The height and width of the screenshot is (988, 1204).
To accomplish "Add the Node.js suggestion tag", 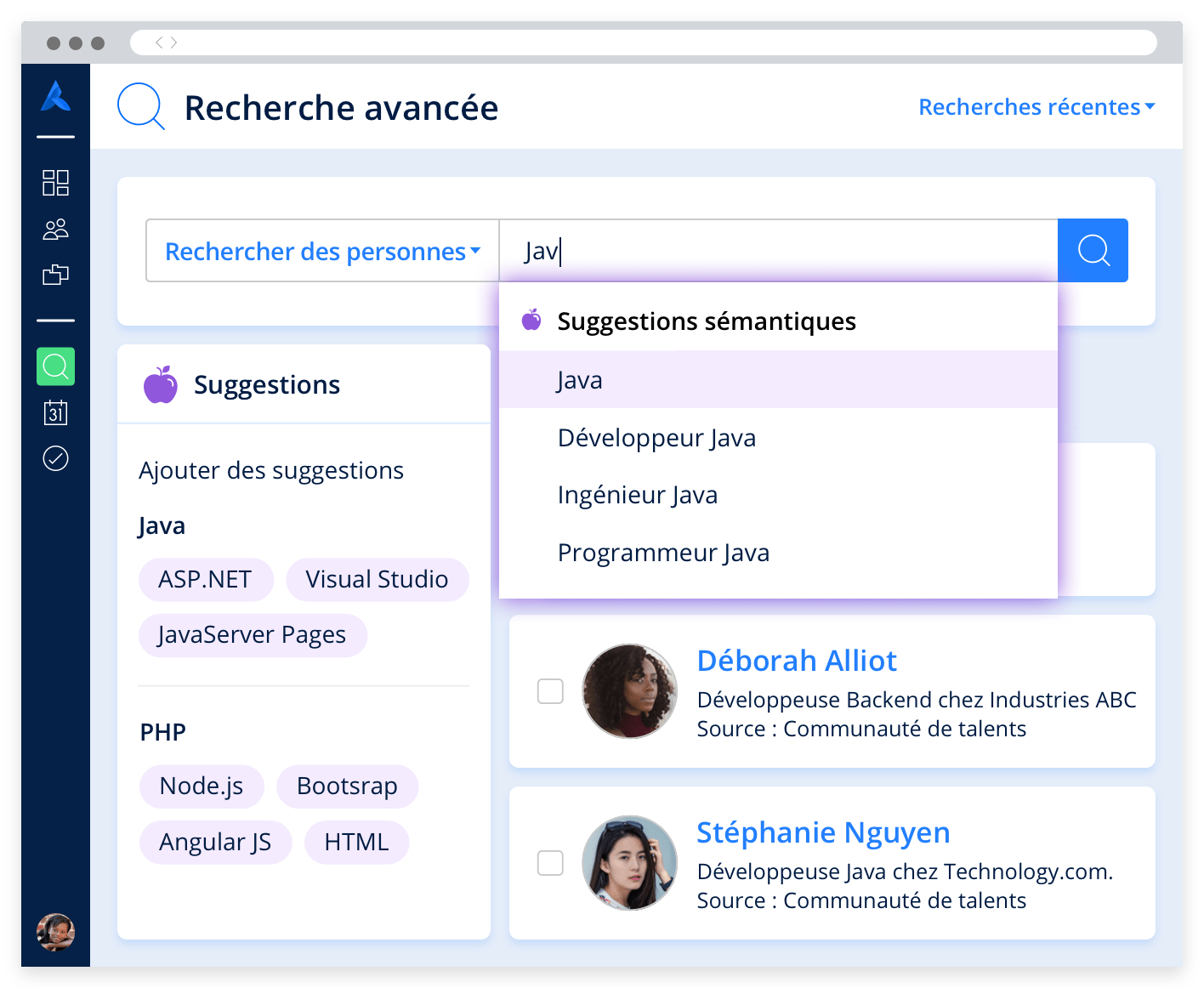I will click(202, 786).
